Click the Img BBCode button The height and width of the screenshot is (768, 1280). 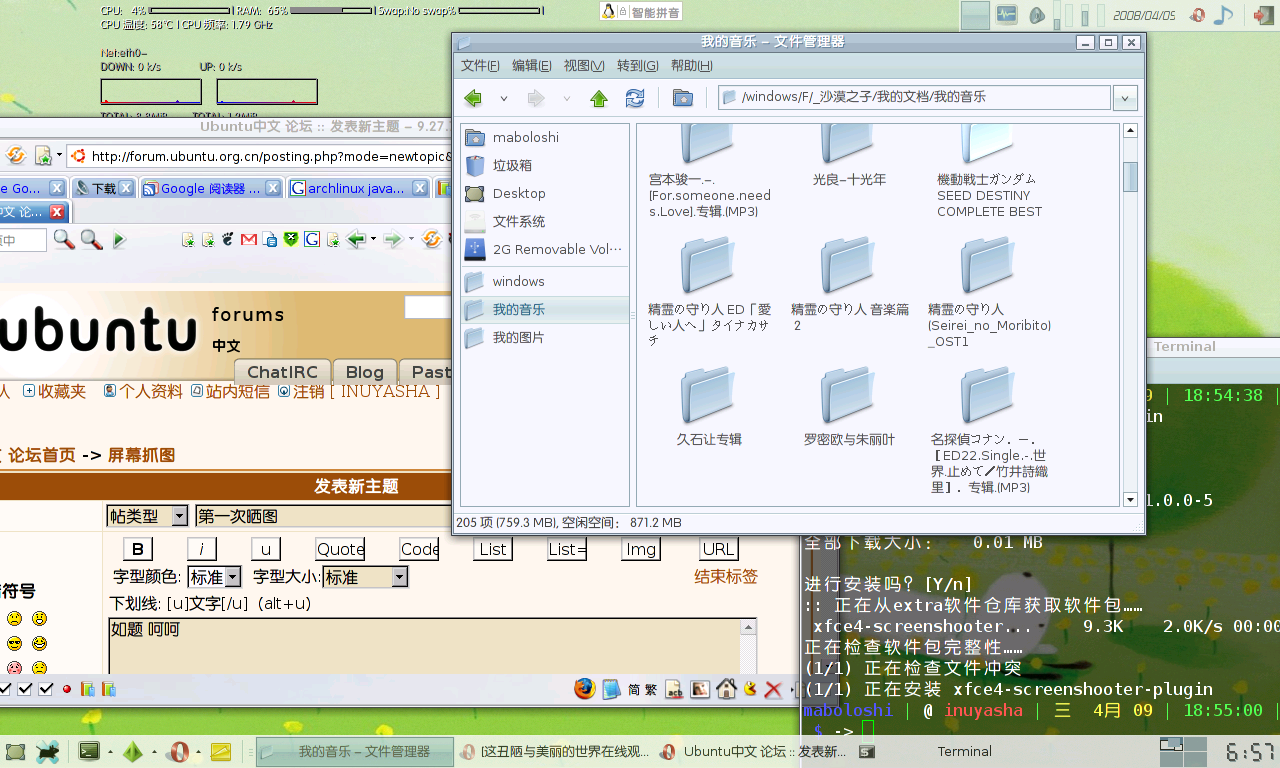coord(641,549)
